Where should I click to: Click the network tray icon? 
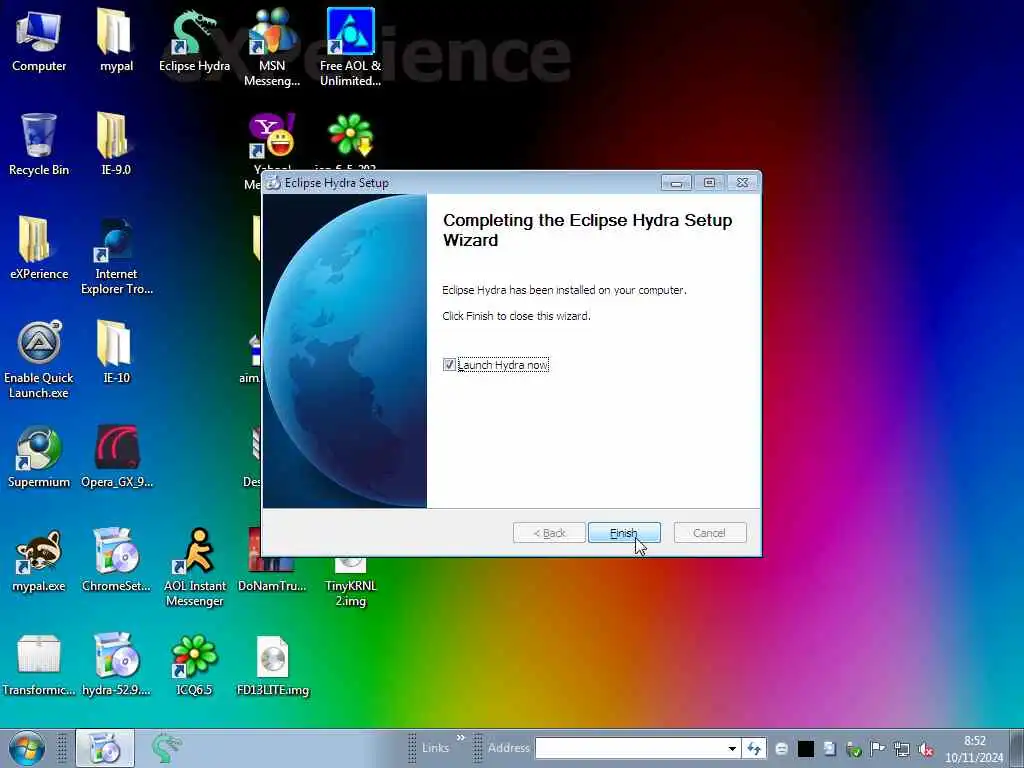coord(902,749)
